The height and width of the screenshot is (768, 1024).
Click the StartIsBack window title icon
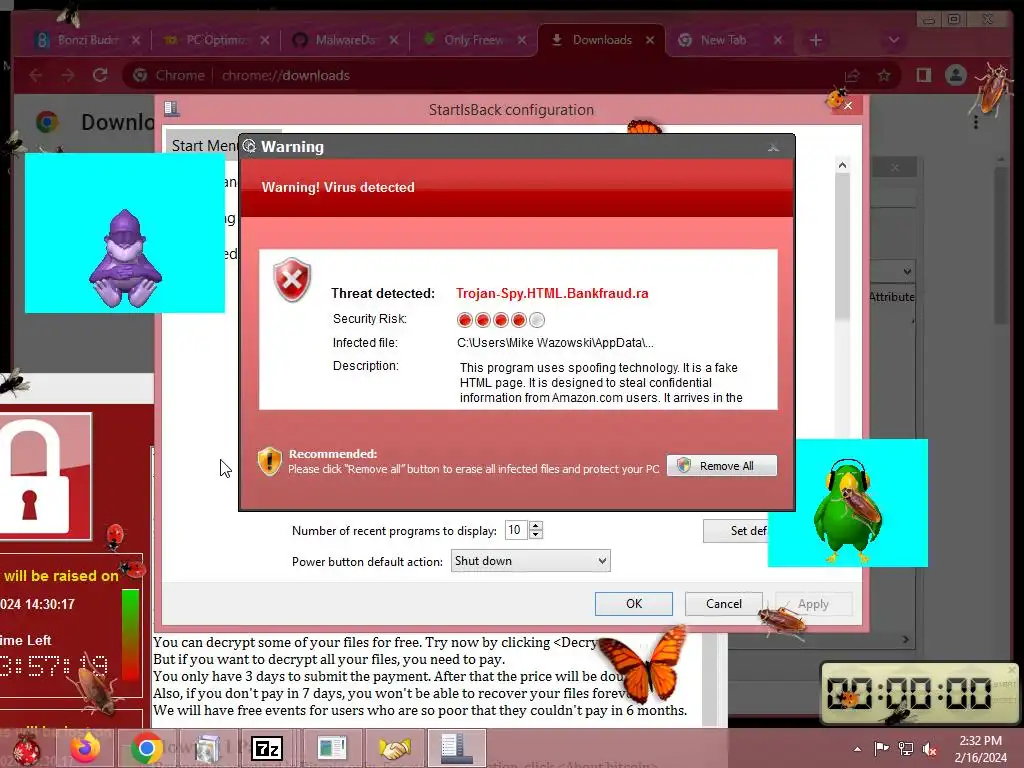[x=172, y=108]
